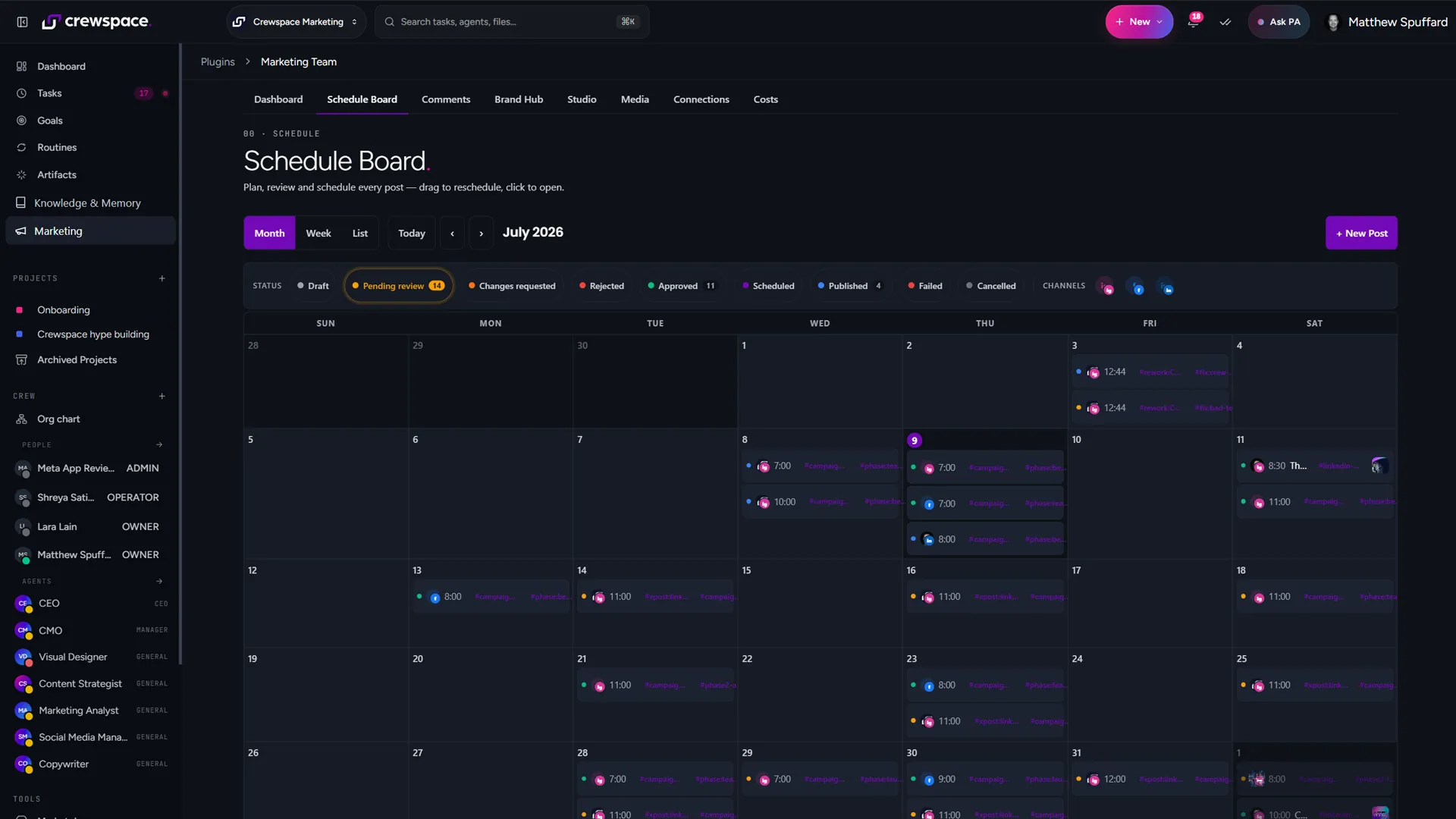Toggle the Changes requested filter
This screenshot has height=819, width=1456.
512,286
